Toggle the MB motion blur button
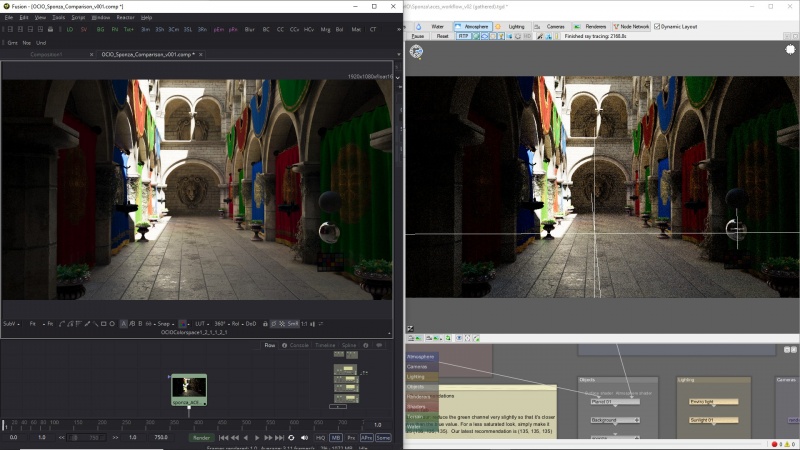Image resolution: width=800 pixels, height=450 pixels. [336, 438]
